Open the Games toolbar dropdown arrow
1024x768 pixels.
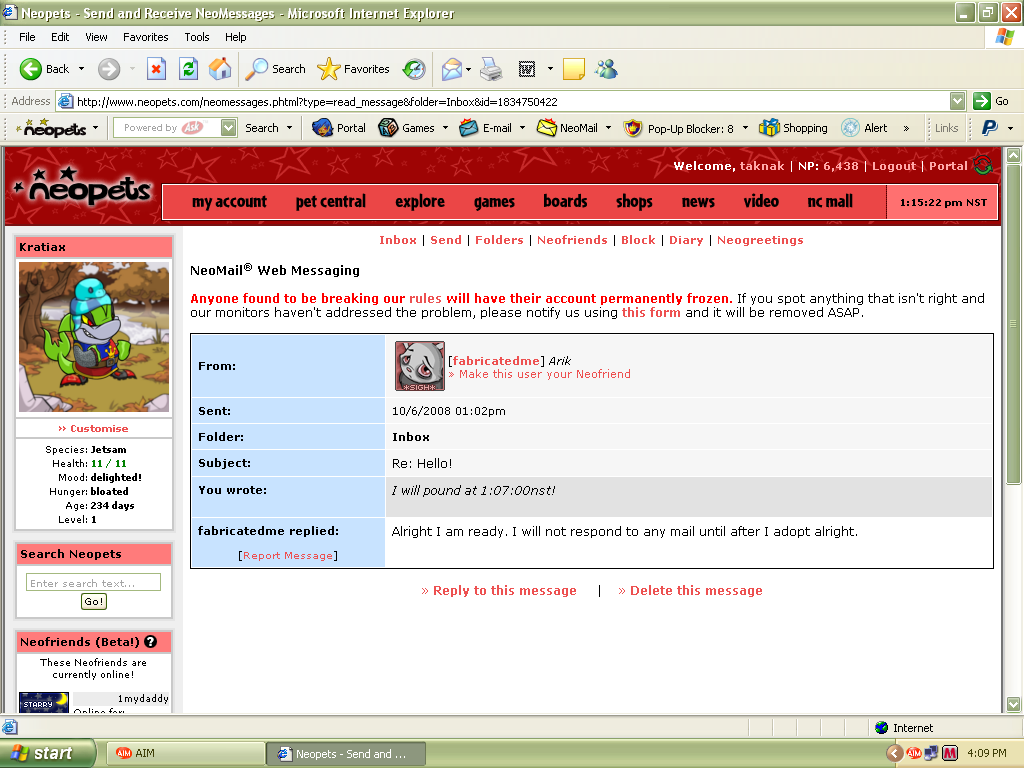pyautogui.click(x=445, y=128)
